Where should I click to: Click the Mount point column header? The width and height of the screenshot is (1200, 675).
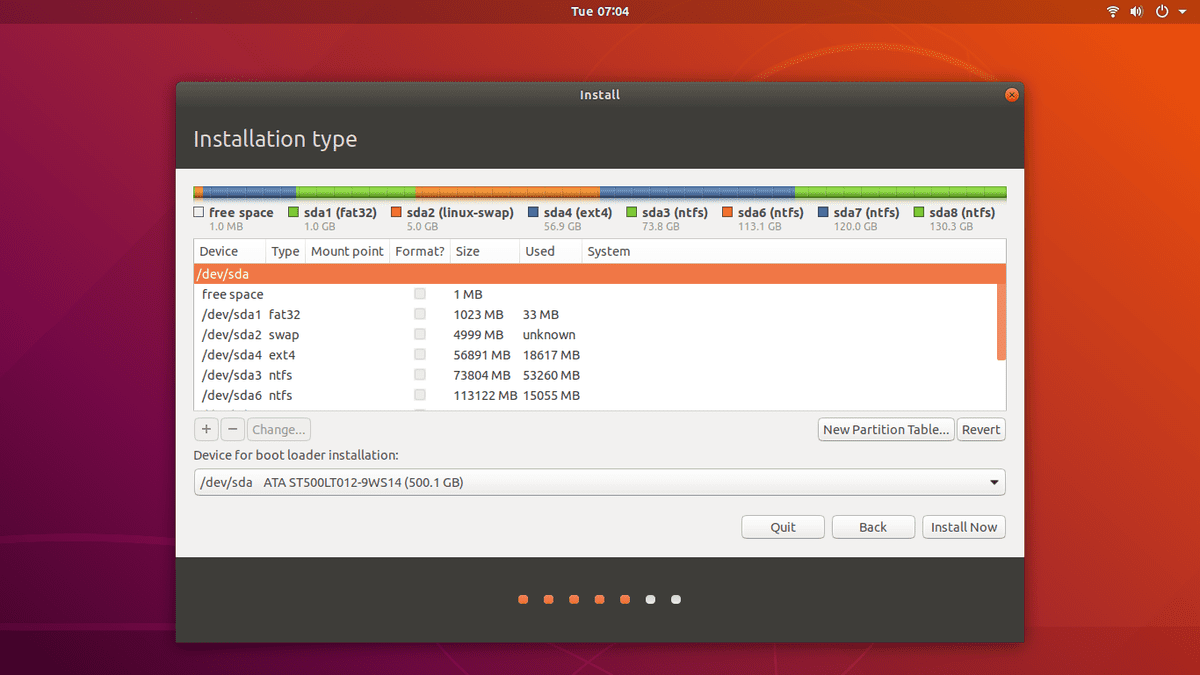(x=347, y=252)
